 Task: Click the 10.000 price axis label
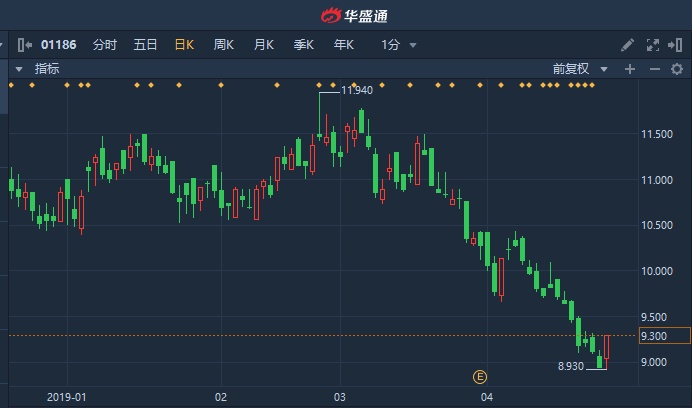tap(657, 271)
